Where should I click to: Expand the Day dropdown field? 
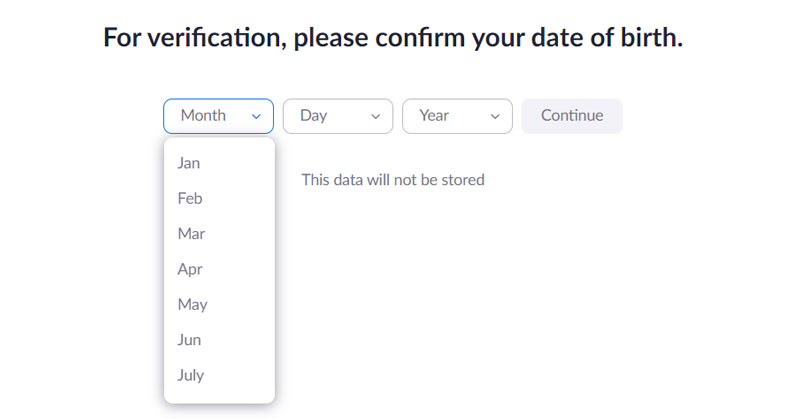tap(337, 116)
